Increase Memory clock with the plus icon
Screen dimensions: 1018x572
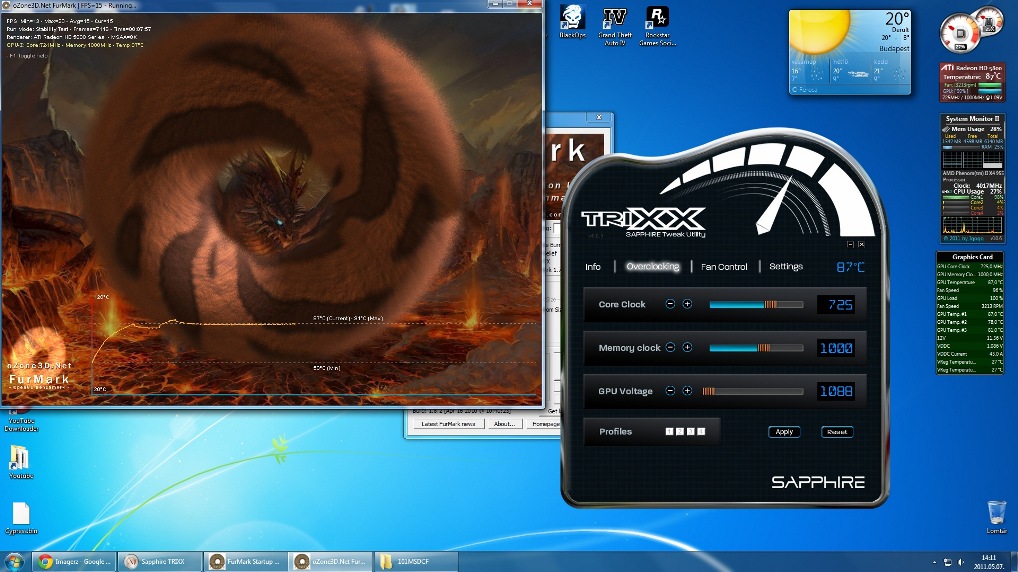click(x=687, y=347)
